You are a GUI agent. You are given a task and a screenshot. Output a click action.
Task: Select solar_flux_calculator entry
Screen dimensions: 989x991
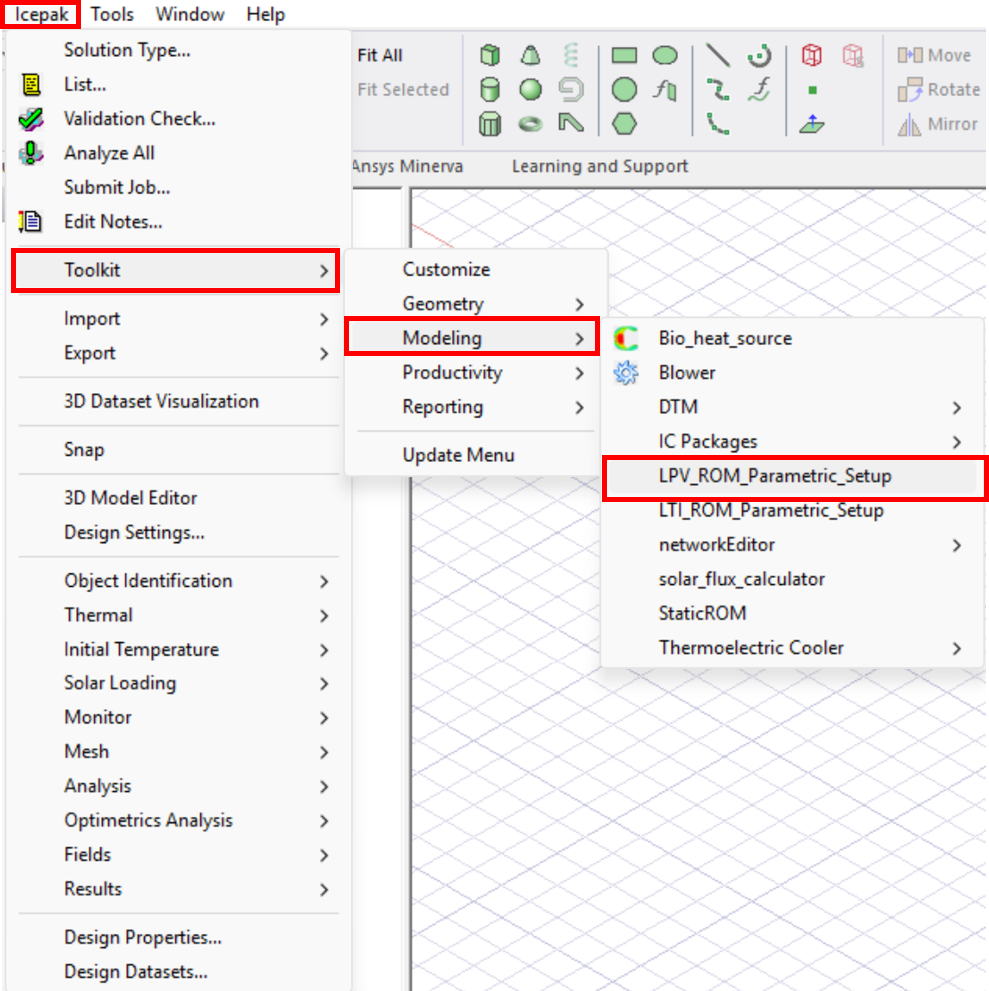pos(792,579)
